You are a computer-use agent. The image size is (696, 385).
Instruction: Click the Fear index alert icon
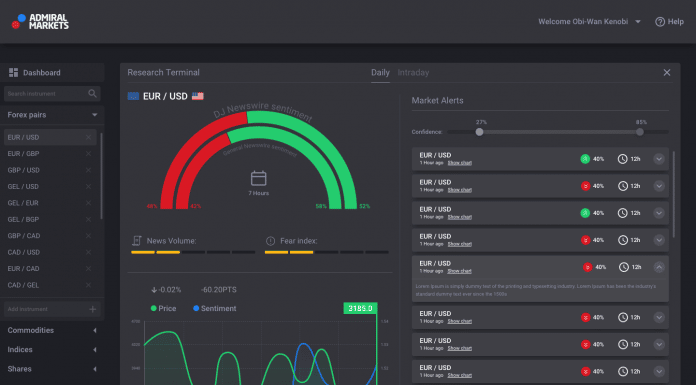pyautogui.click(x=270, y=241)
